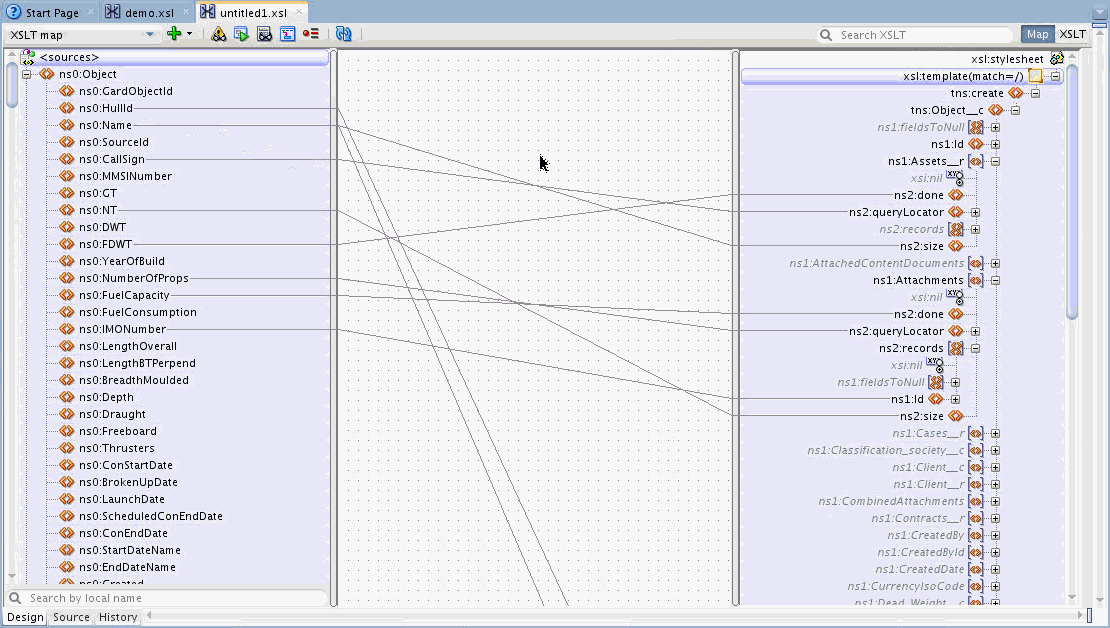The image size is (1110, 628).
Task: Click the green plus add icon
Action: click(174, 33)
